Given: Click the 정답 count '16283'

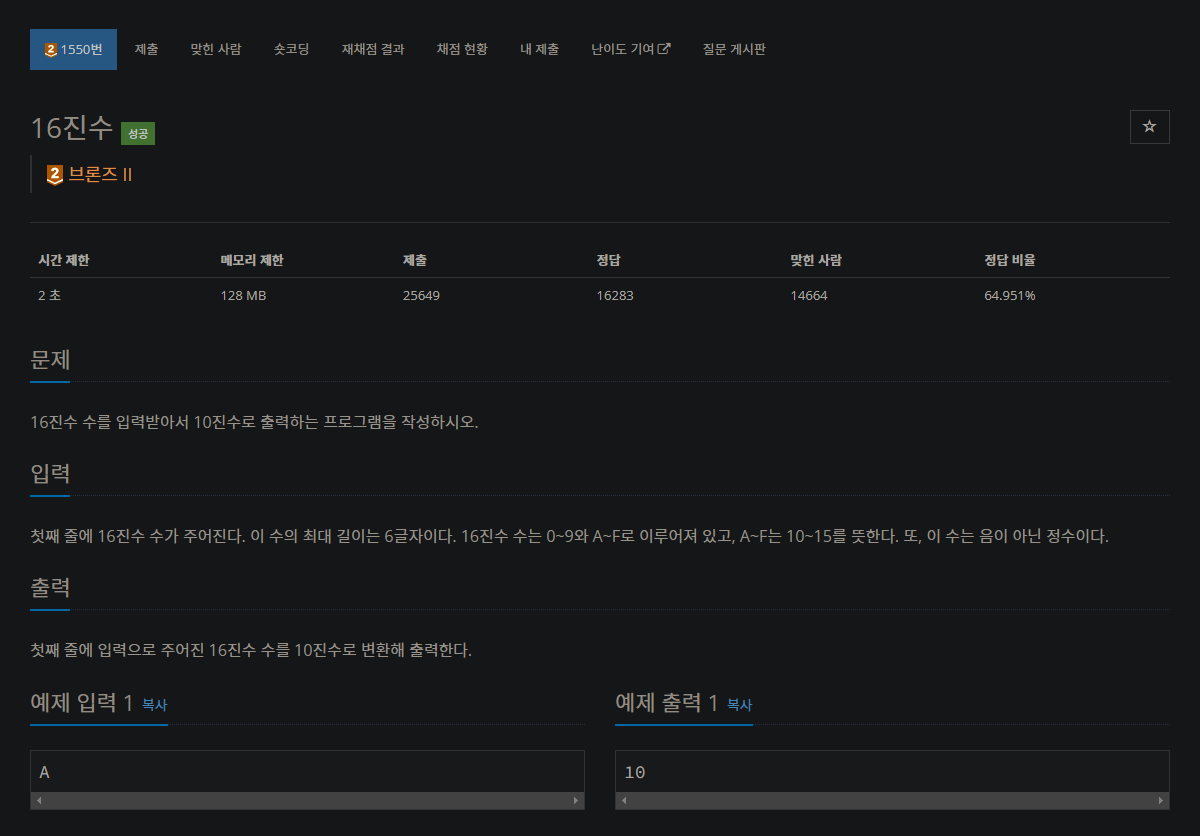Looking at the screenshot, I should (x=615, y=295).
